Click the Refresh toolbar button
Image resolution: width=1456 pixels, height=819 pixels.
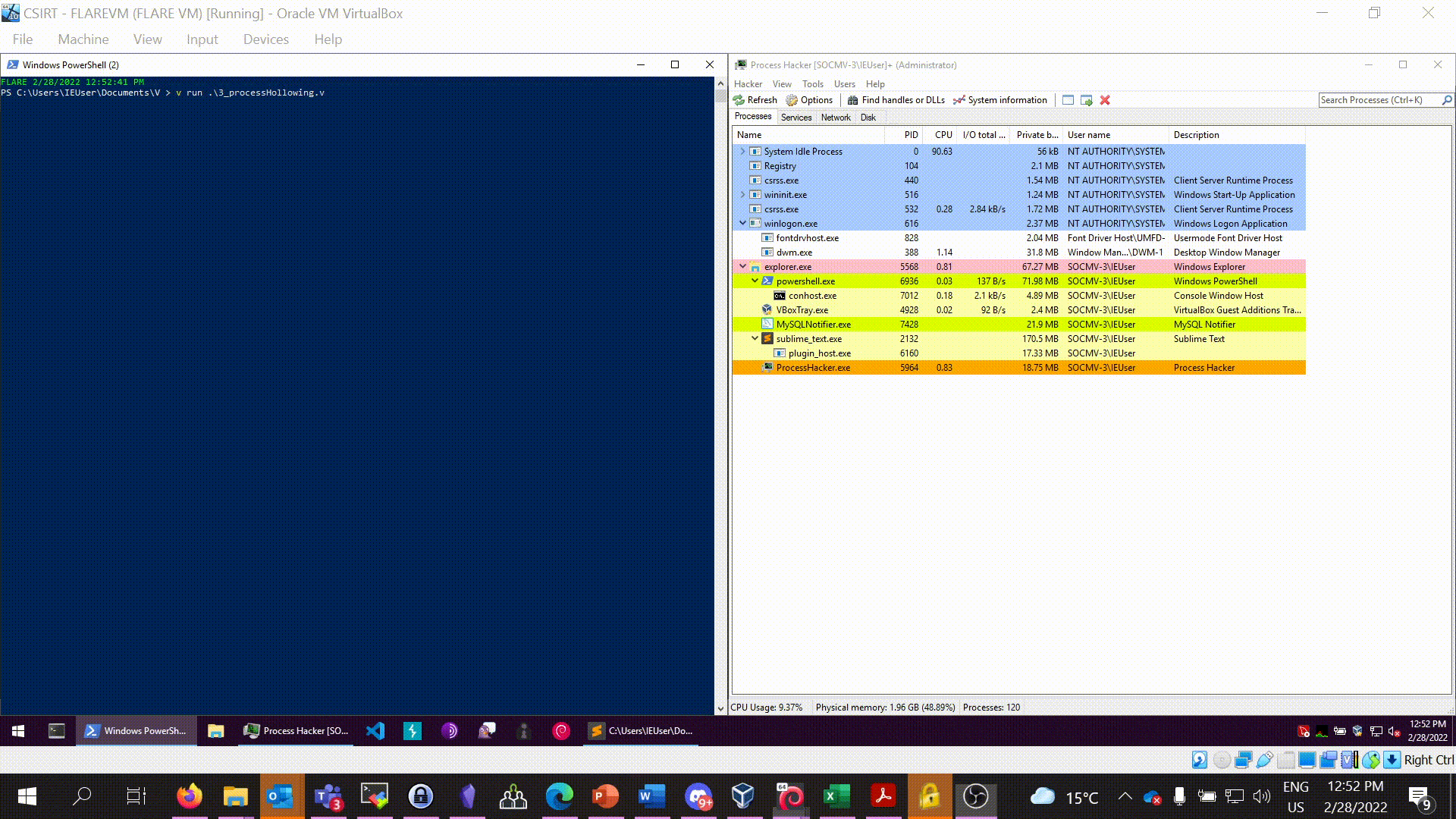[755, 100]
